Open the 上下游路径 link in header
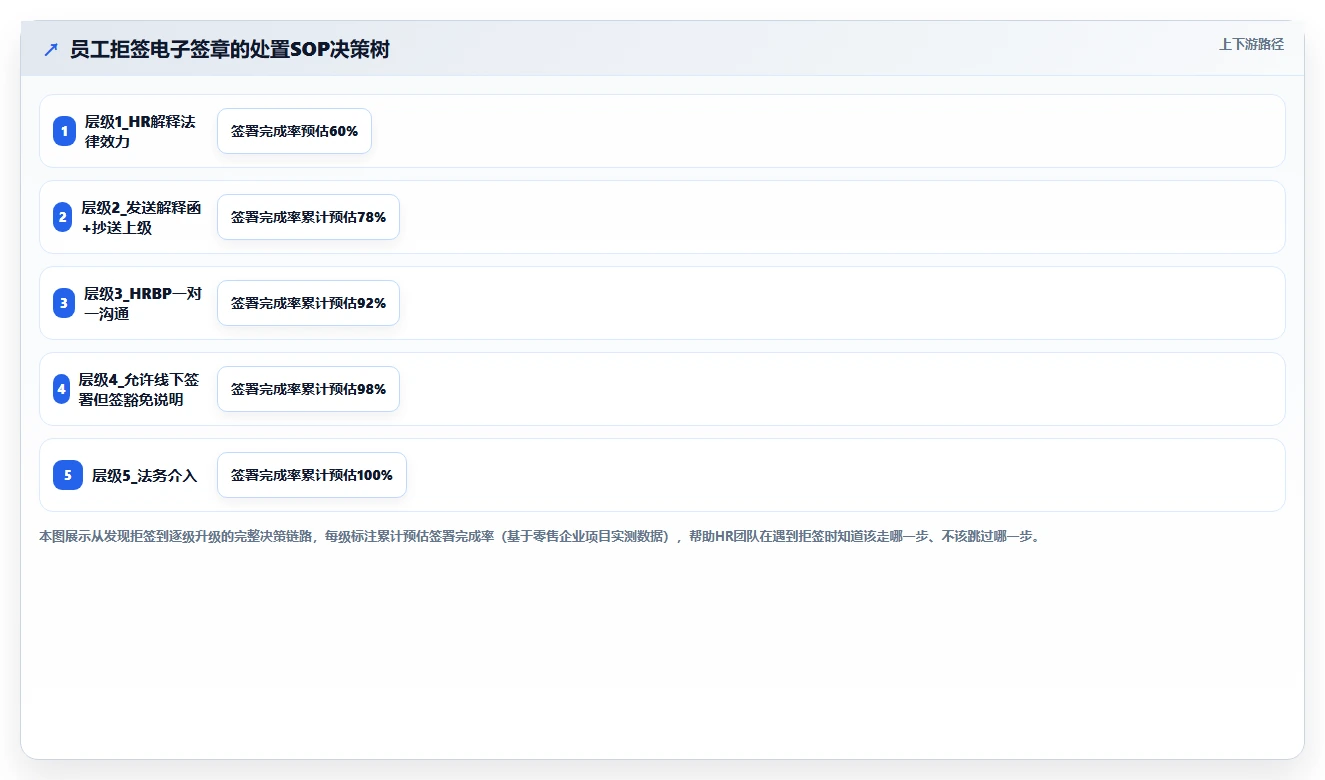 tap(1251, 44)
